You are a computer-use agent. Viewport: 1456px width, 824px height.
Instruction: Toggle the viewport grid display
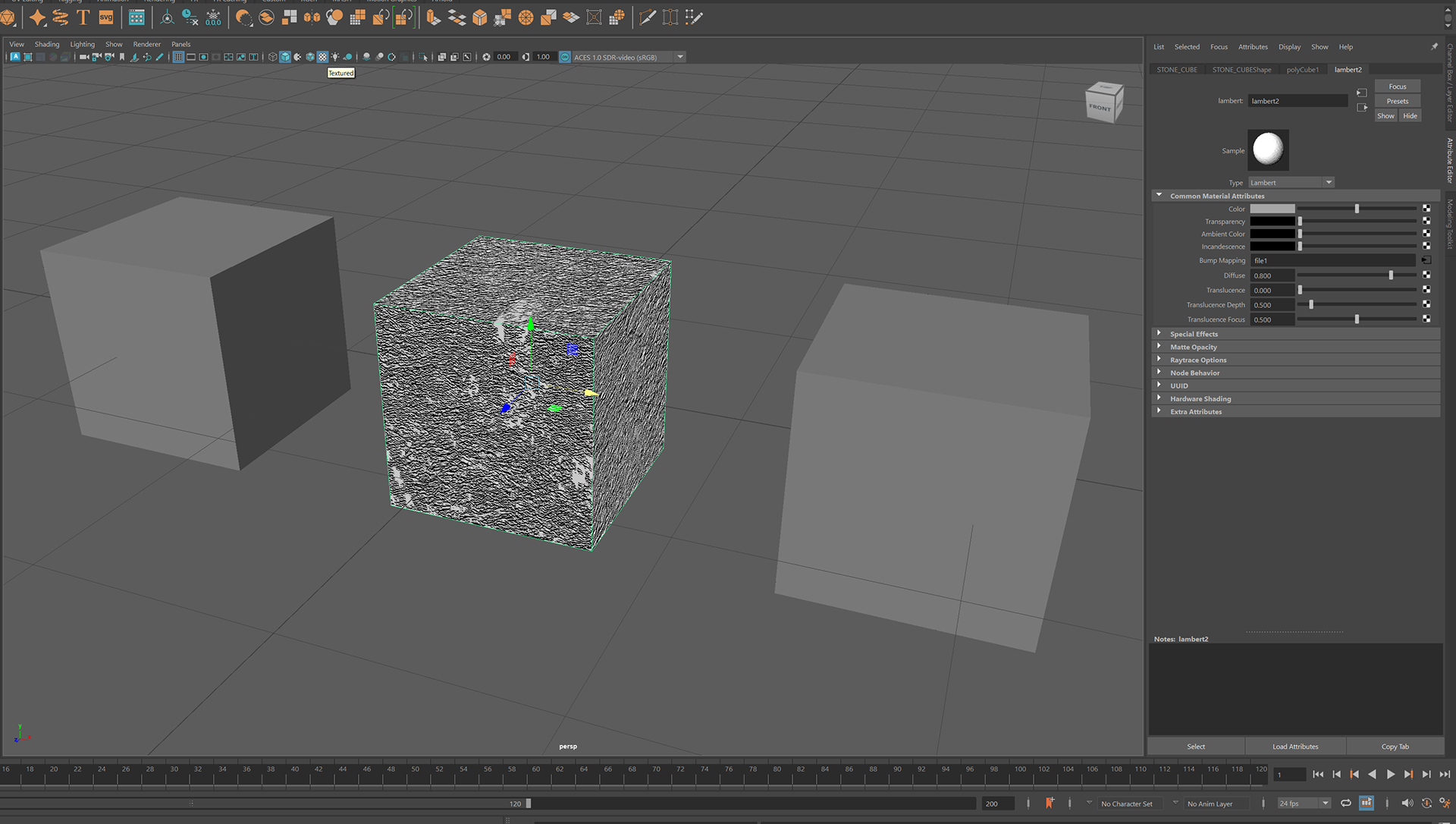tap(178, 57)
